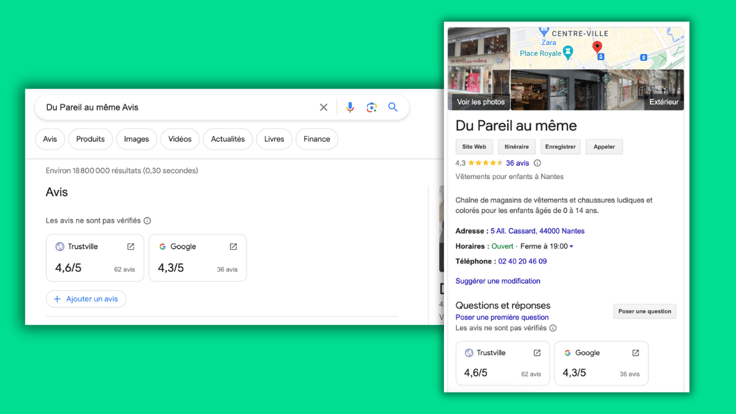Click the Google 4,3/5 rating in the business panel
This screenshot has height=414, width=736.
click(x=574, y=373)
